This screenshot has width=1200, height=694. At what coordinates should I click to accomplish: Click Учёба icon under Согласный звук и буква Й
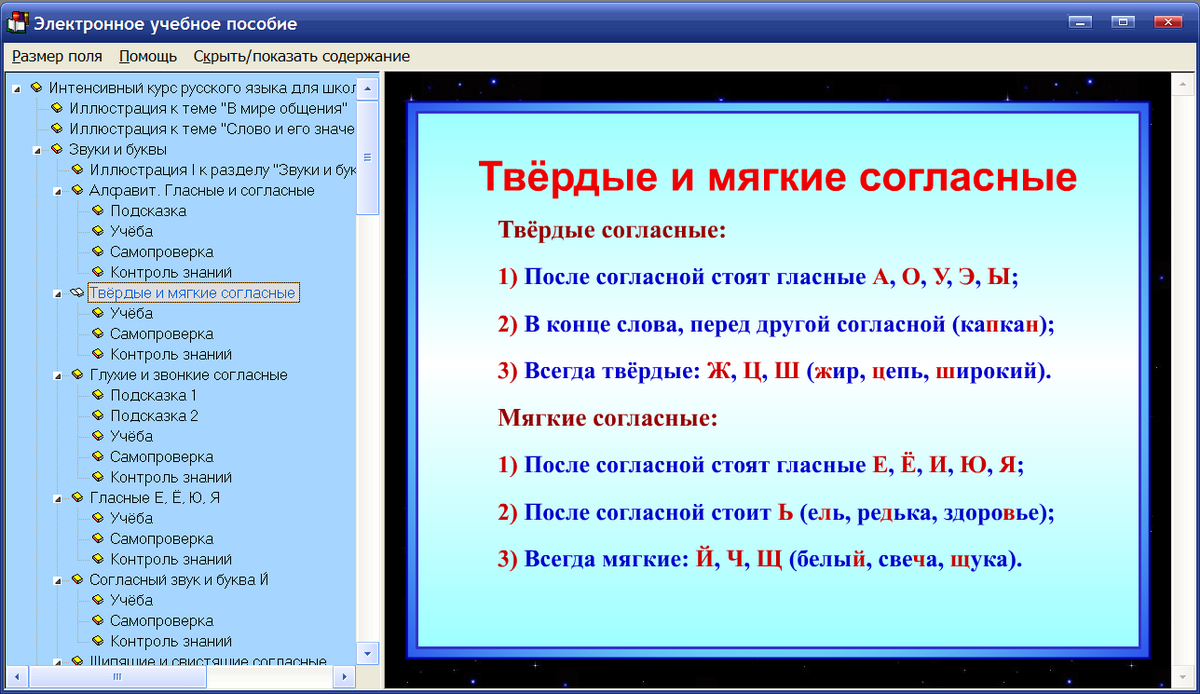(98, 600)
